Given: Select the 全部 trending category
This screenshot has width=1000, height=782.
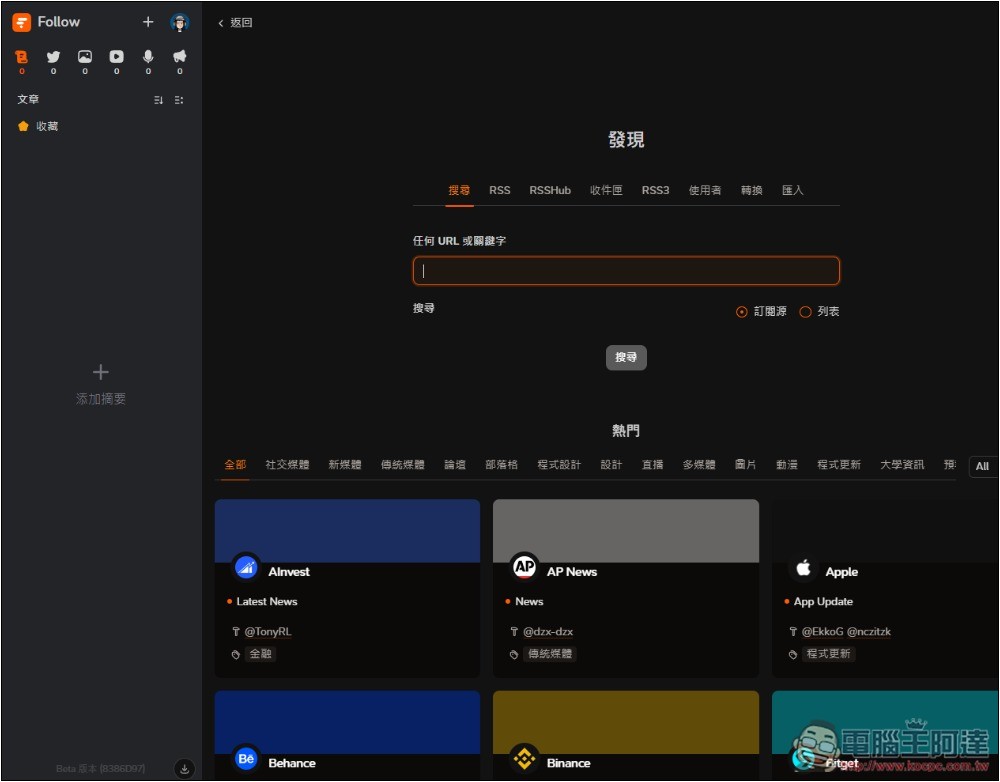Looking at the screenshot, I should point(235,464).
